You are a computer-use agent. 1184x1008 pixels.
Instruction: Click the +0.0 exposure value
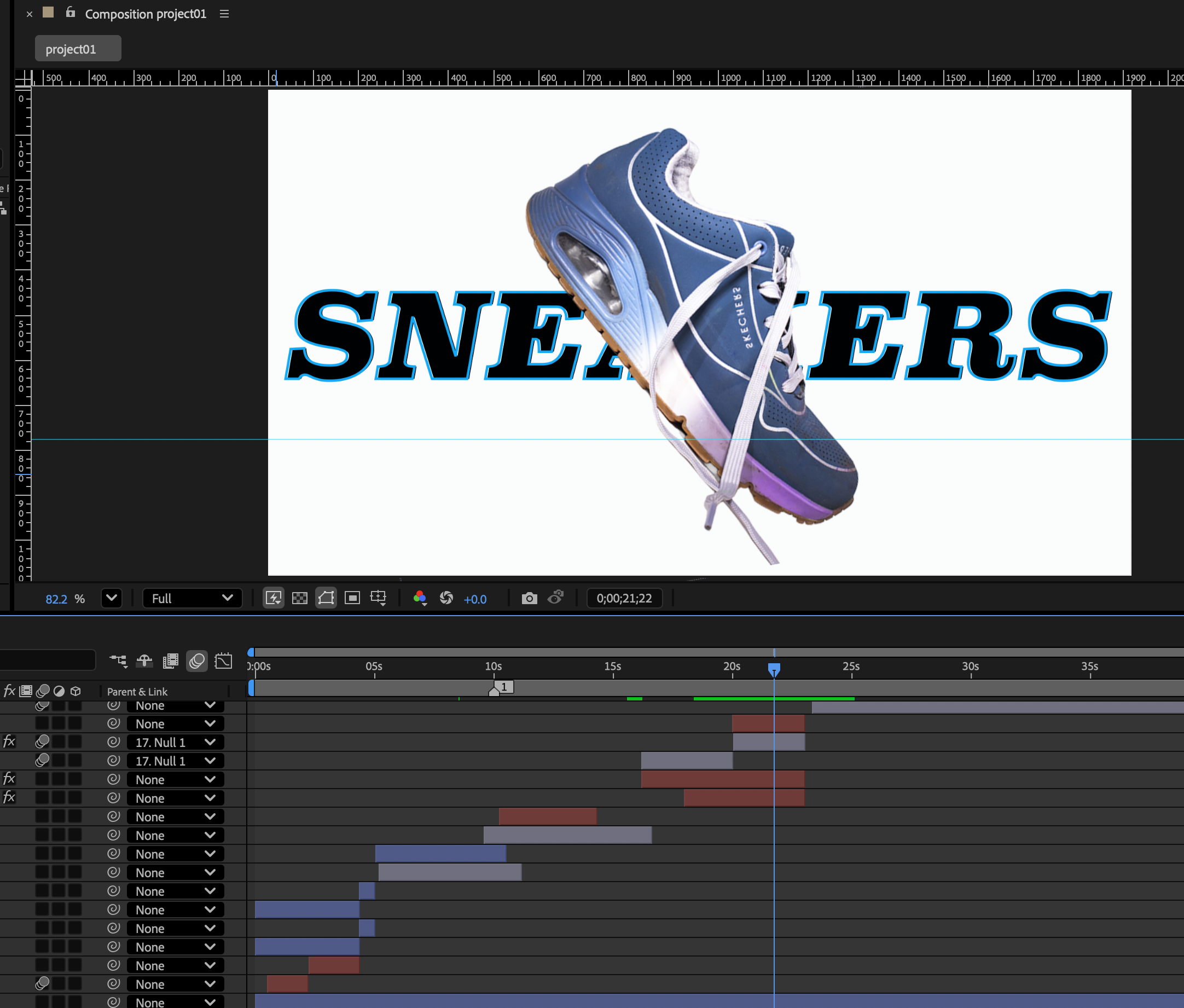[475, 599]
